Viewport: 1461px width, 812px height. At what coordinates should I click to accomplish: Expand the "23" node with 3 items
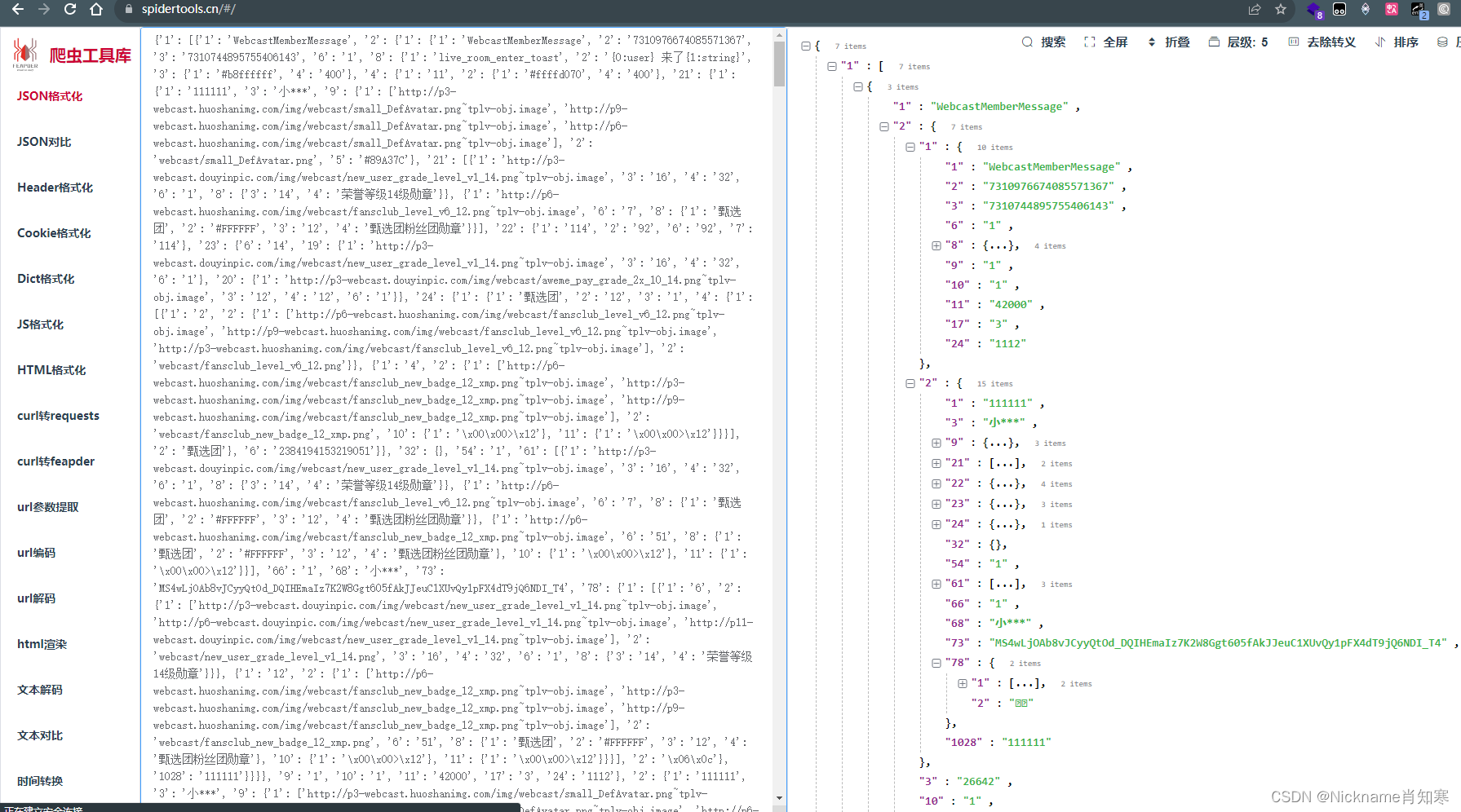click(x=936, y=504)
